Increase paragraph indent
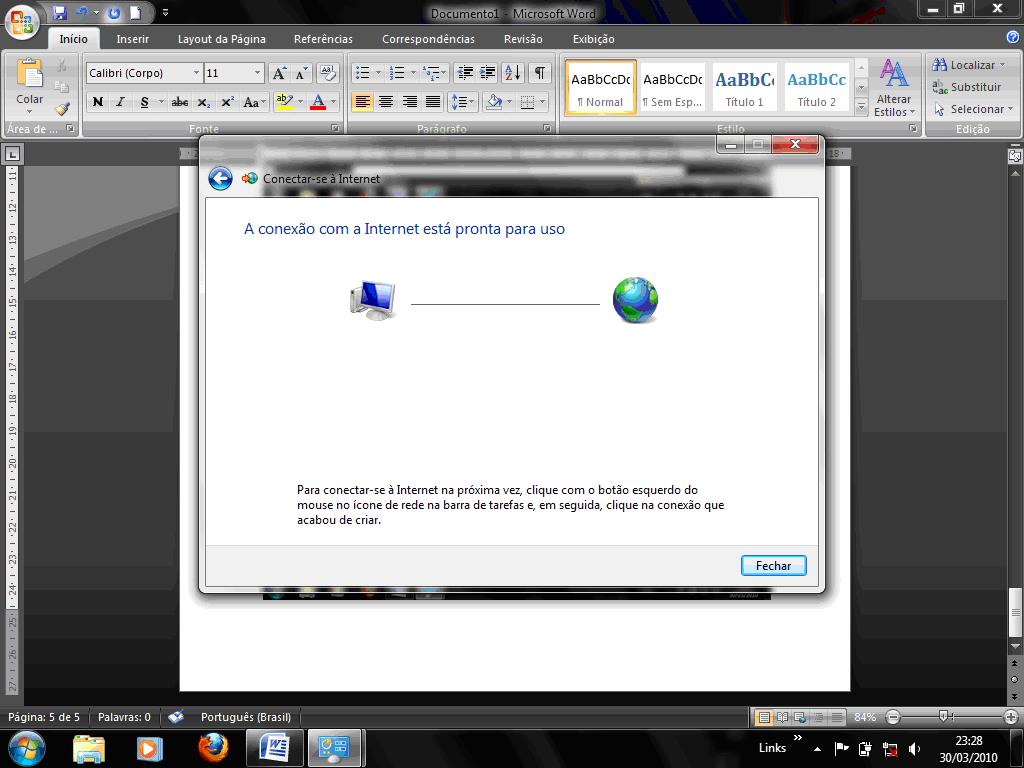This screenshot has width=1024, height=768. (x=488, y=73)
